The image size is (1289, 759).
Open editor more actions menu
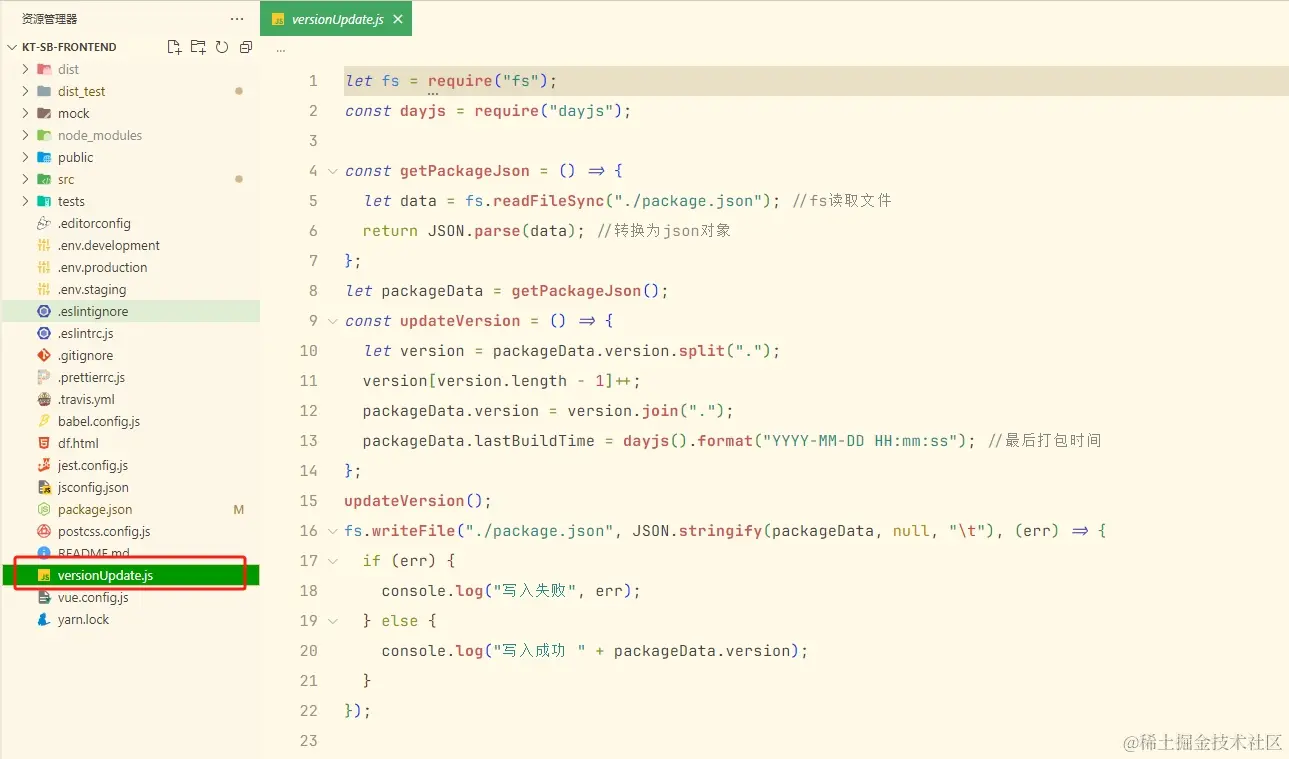(280, 46)
